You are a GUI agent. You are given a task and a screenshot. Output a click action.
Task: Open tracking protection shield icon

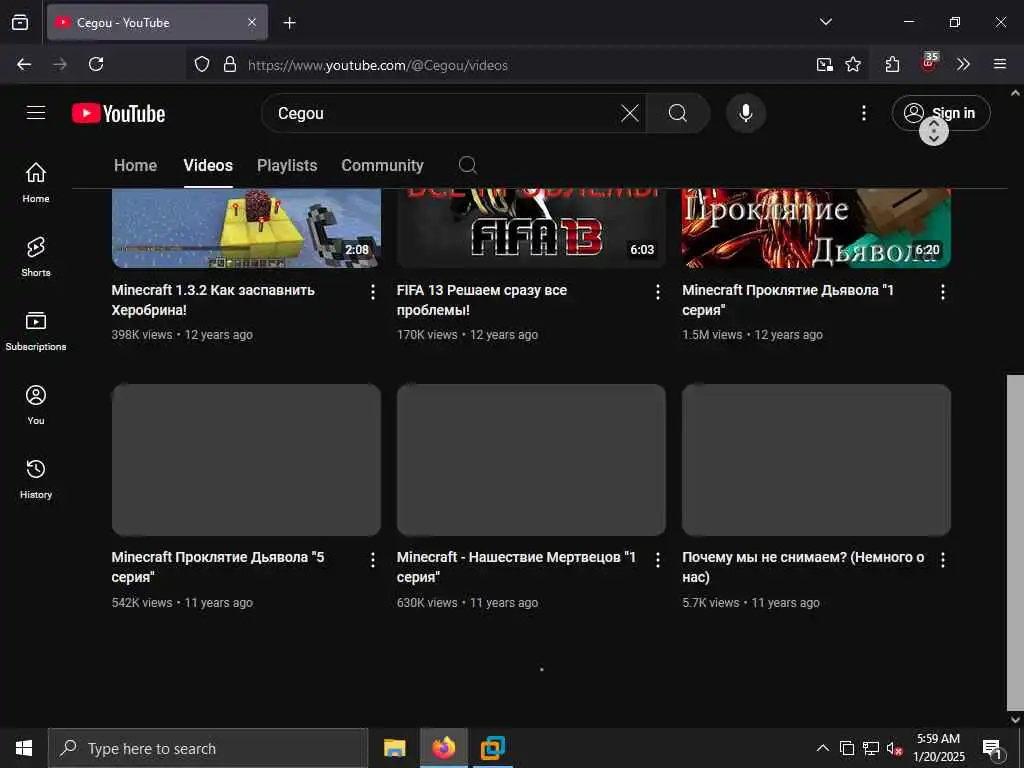point(202,64)
